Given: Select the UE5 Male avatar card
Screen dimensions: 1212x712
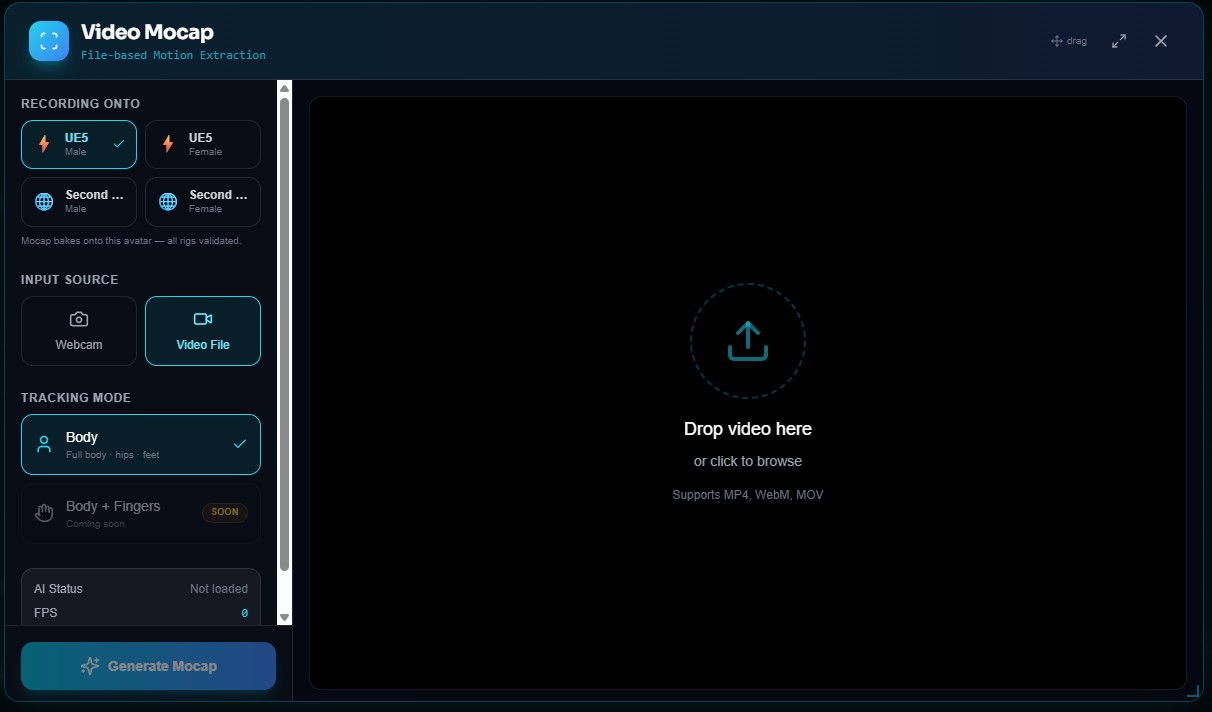Looking at the screenshot, I should 79,145.
